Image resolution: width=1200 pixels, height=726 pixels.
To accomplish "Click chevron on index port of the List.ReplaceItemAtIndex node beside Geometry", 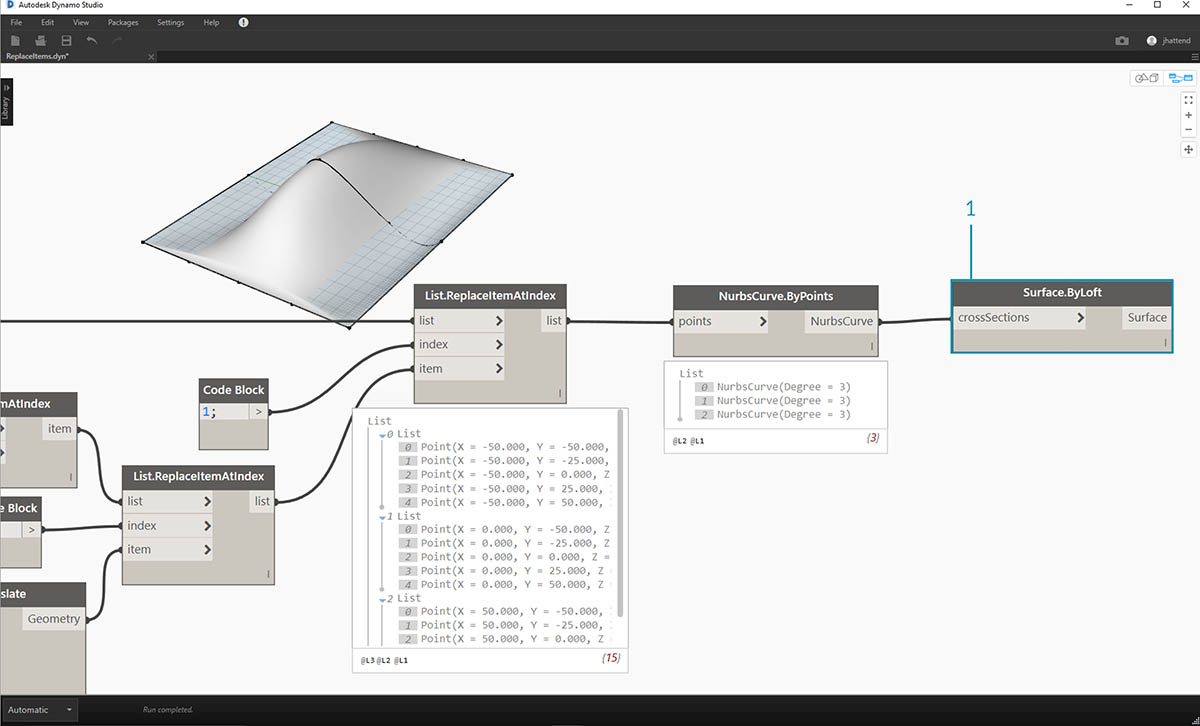I will (x=207, y=526).
